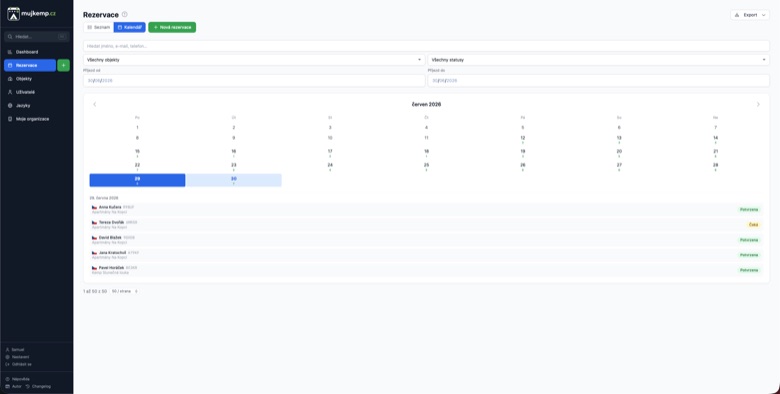Switch to the Seznam list view tab
This screenshot has height=394, width=780.
(x=98, y=27)
